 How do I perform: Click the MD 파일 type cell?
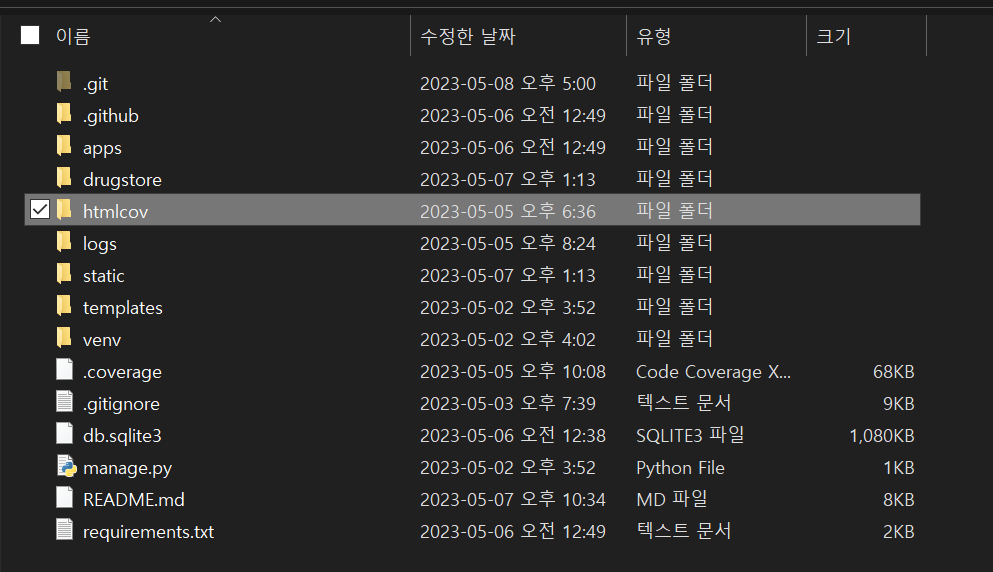(x=671, y=500)
